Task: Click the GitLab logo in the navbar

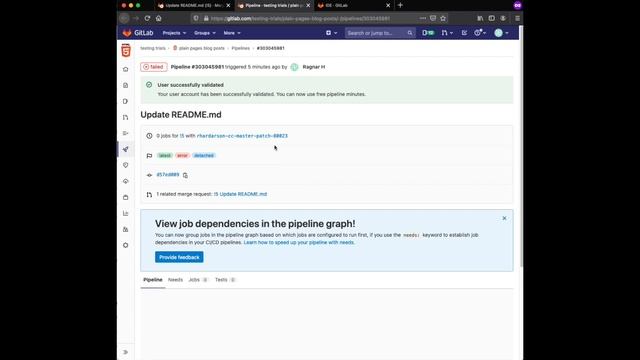Action: coord(138,33)
